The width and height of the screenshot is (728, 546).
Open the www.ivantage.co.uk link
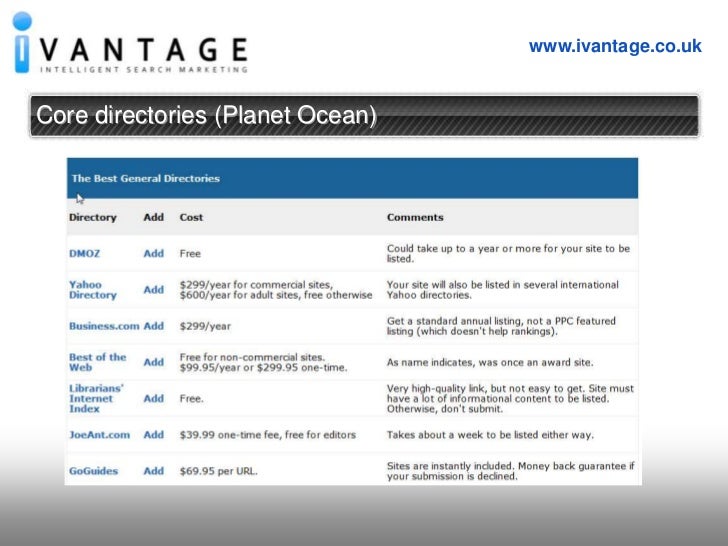pos(615,46)
